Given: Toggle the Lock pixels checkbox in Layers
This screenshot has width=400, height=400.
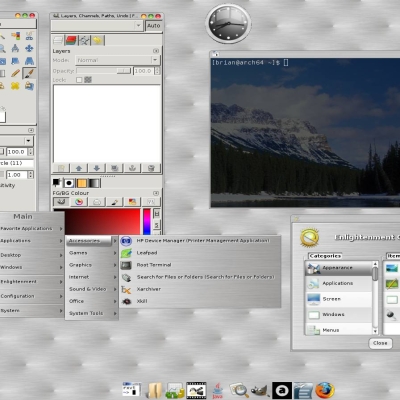Looking at the screenshot, I should click(79, 80).
